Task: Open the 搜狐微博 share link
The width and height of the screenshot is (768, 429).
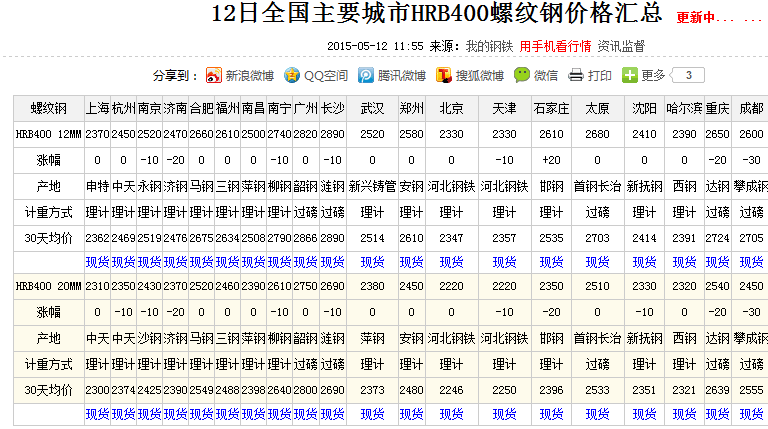Action: [480, 75]
